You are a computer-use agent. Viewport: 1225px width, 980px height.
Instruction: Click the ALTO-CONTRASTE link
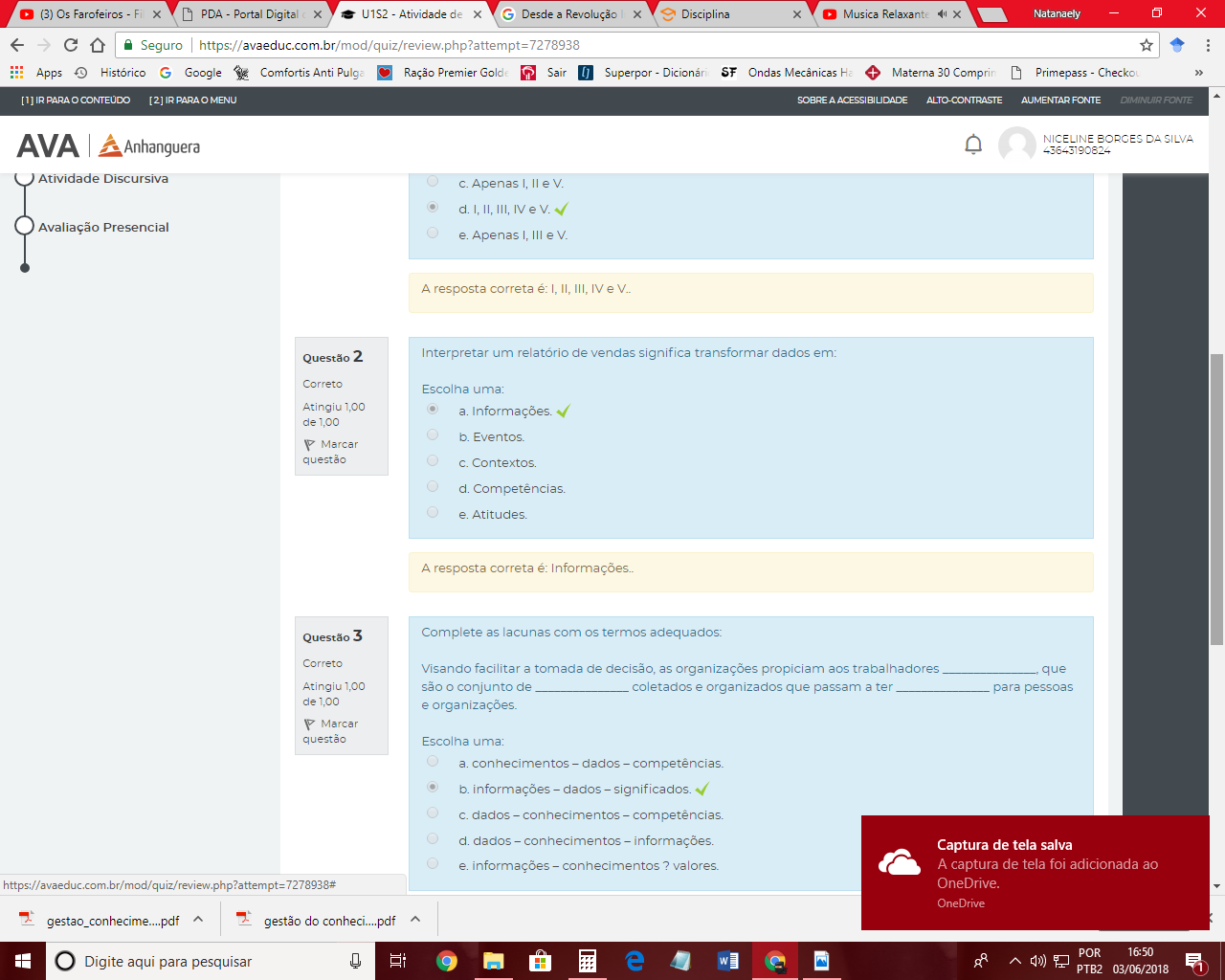pyautogui.click(x=964, y=100)
